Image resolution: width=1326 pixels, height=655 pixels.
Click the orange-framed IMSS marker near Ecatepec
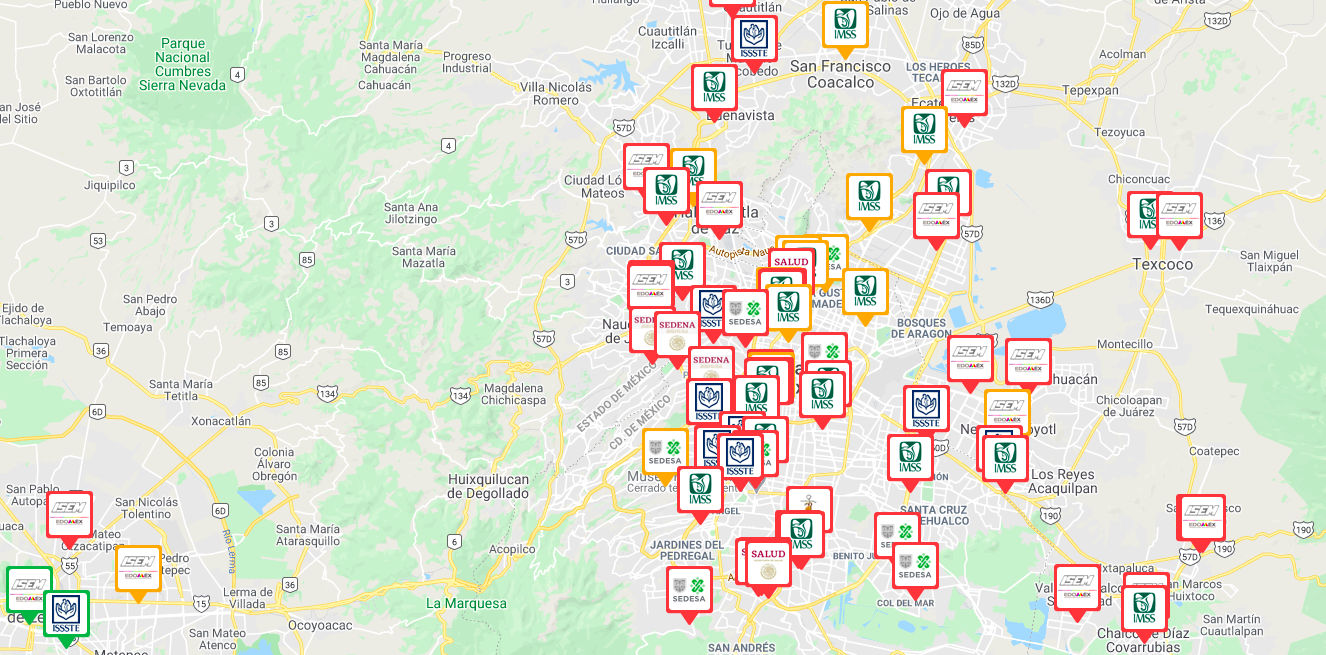pyautogui.click(x=924, y=129)
